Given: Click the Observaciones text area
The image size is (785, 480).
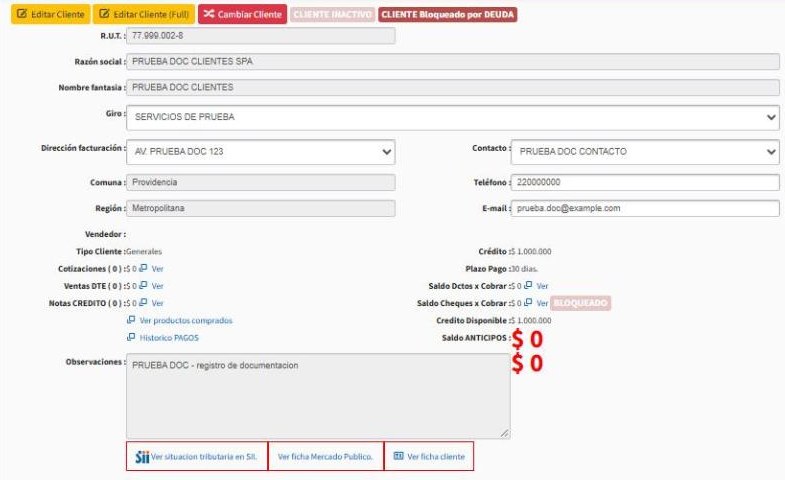Looking at the screenshot, I should pos(318,396).
